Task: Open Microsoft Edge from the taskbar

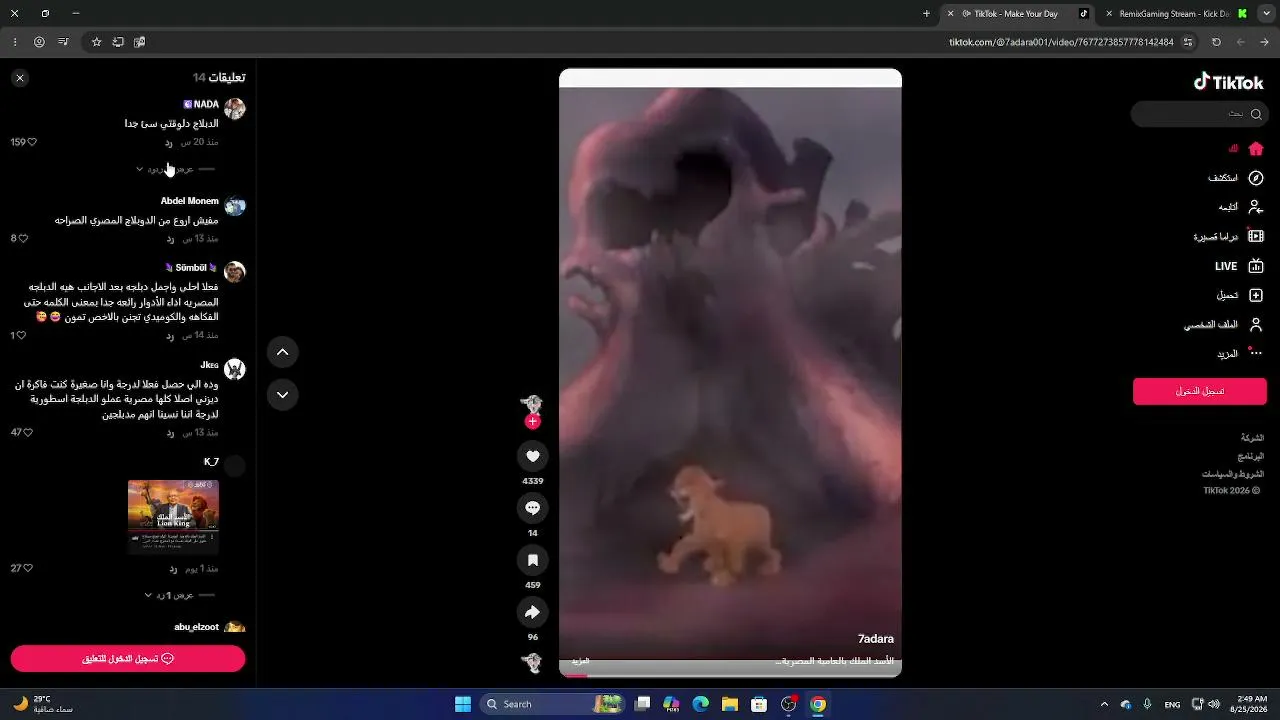Action: coord(701,704)
